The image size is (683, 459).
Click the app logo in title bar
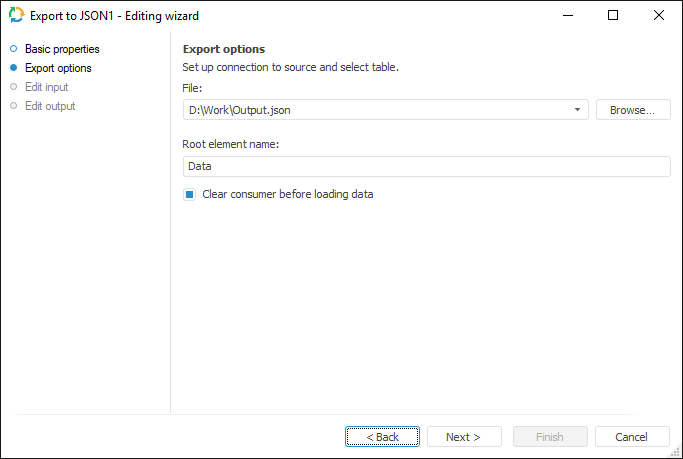[x=17, y=16]
